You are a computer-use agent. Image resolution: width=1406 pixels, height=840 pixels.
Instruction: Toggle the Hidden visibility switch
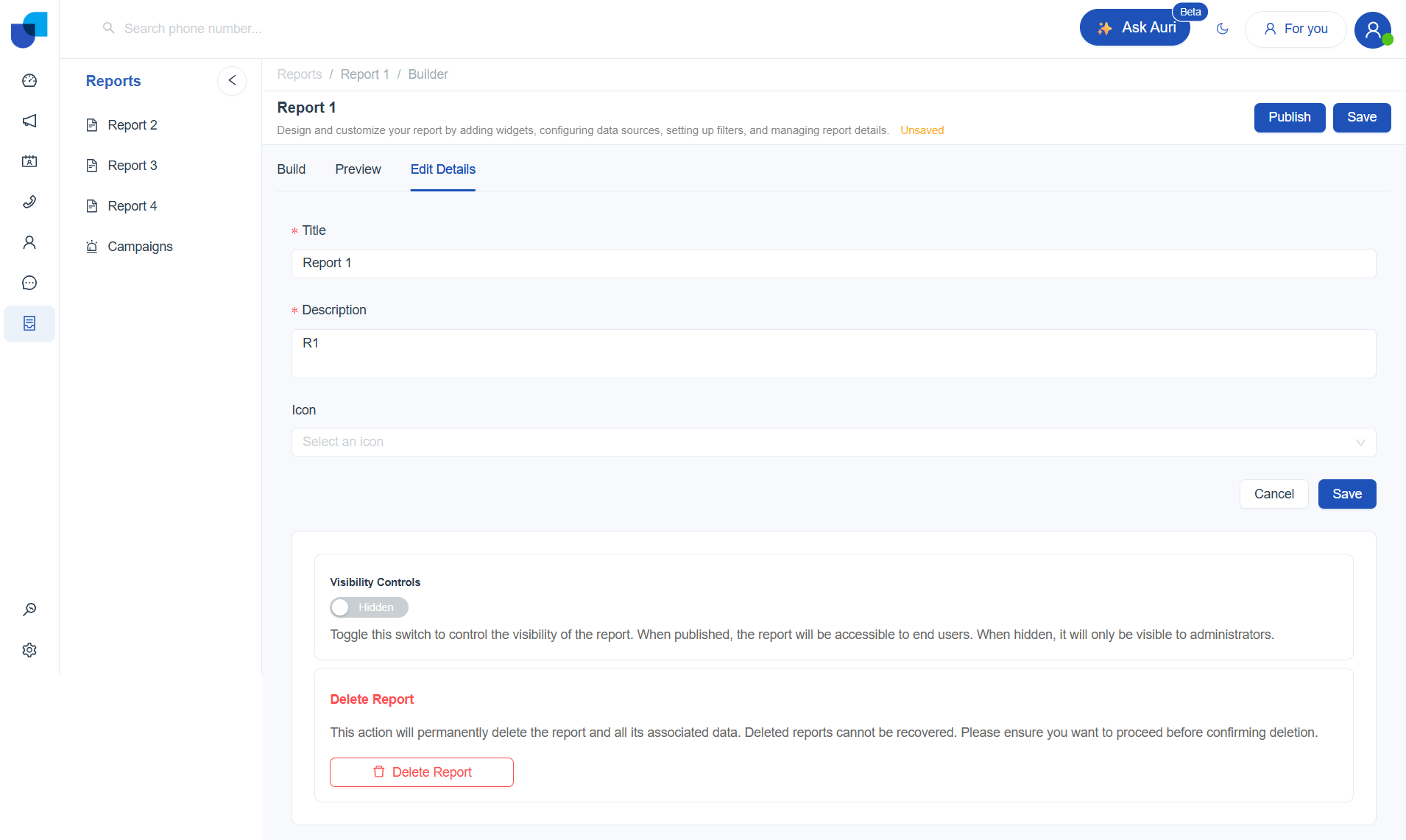[369, 607]
